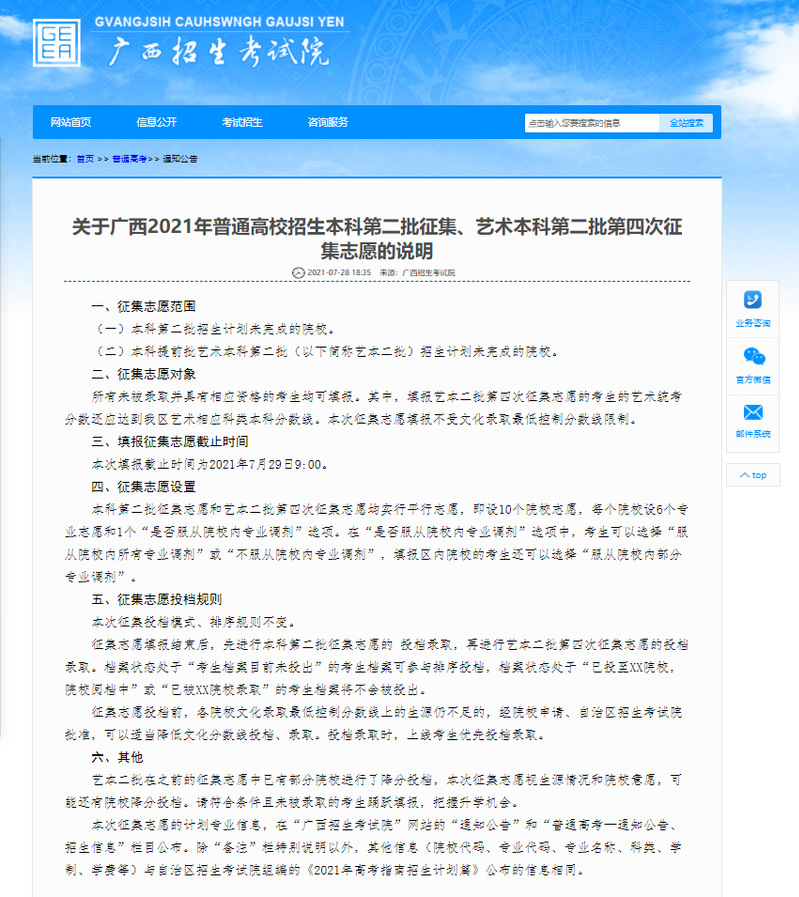799x897 pixels.
Task: Click heading 六、其他
Action: [x=117, y=757]
